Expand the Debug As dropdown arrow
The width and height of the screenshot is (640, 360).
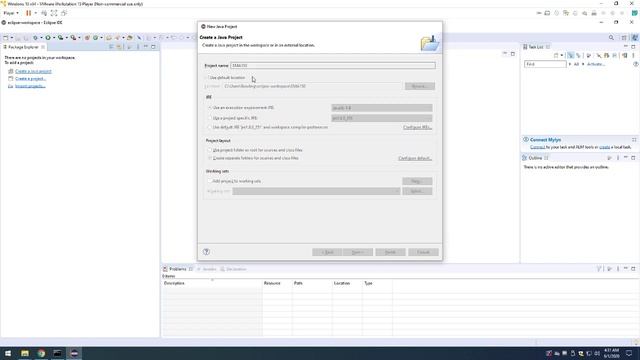pos(41,38)
